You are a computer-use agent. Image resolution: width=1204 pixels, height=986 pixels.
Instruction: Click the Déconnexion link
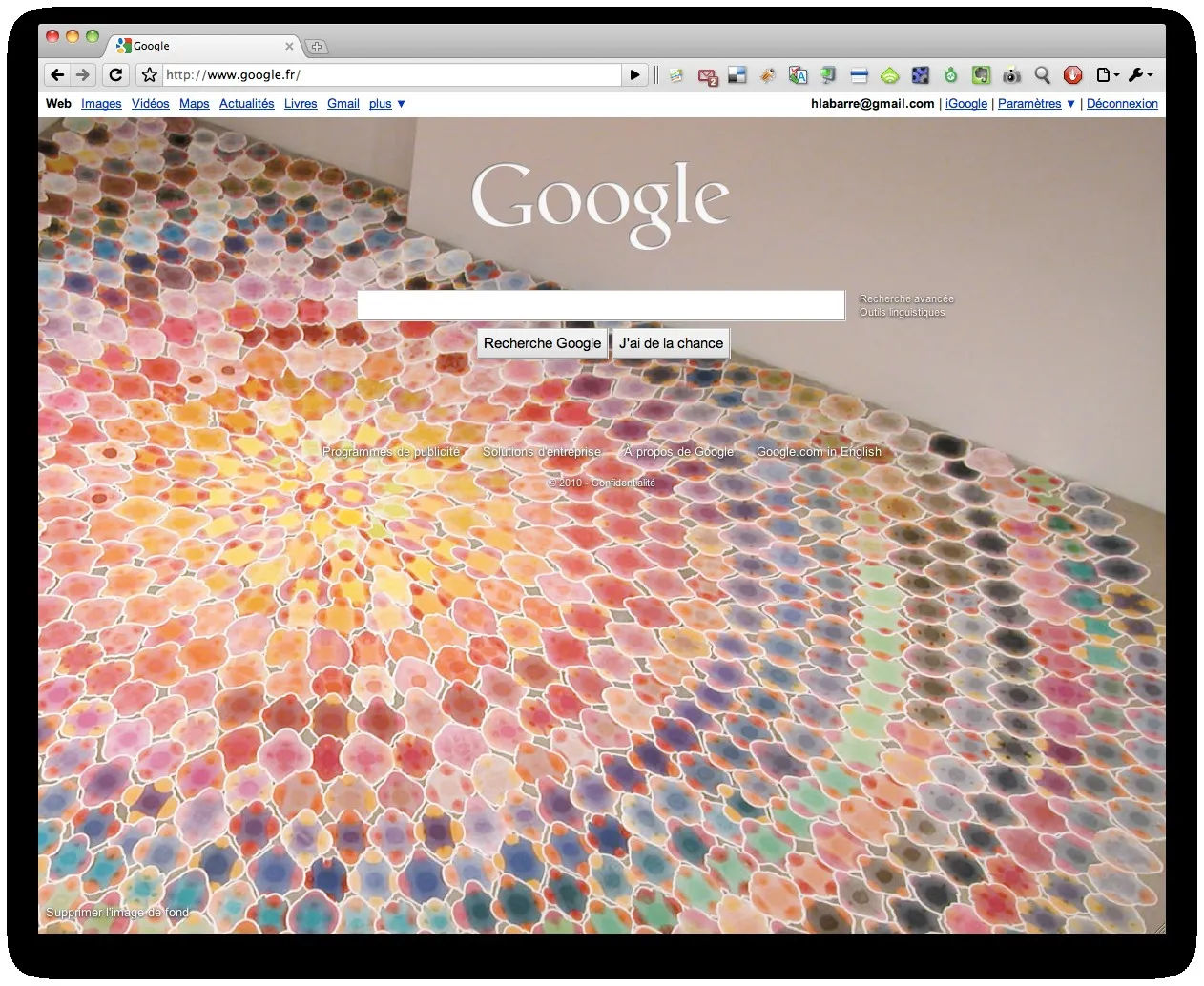tap(1122, 104)
